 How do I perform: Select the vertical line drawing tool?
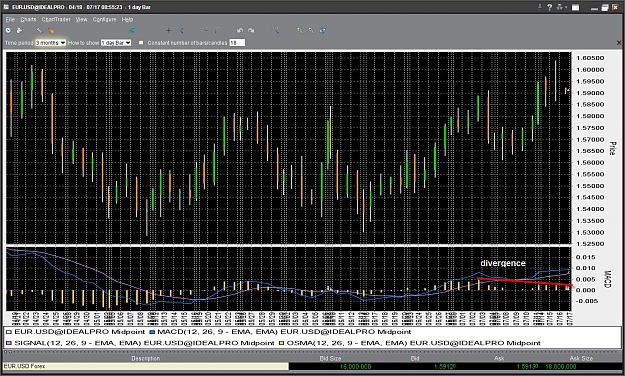(x=216, y=30)
